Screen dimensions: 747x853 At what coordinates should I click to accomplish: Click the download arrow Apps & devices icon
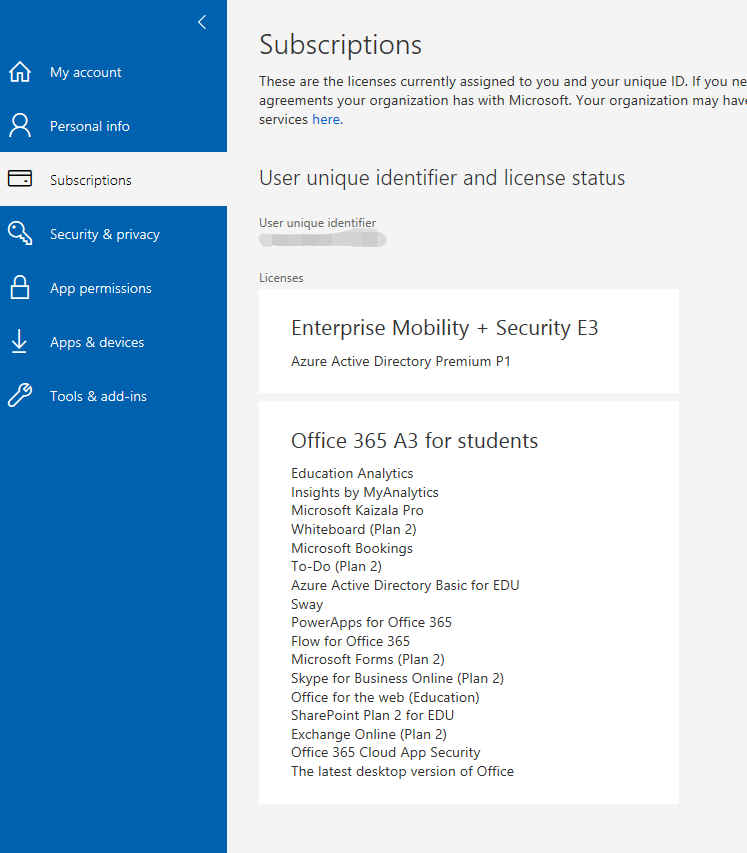pyautogui.click(x=19, y=342)
